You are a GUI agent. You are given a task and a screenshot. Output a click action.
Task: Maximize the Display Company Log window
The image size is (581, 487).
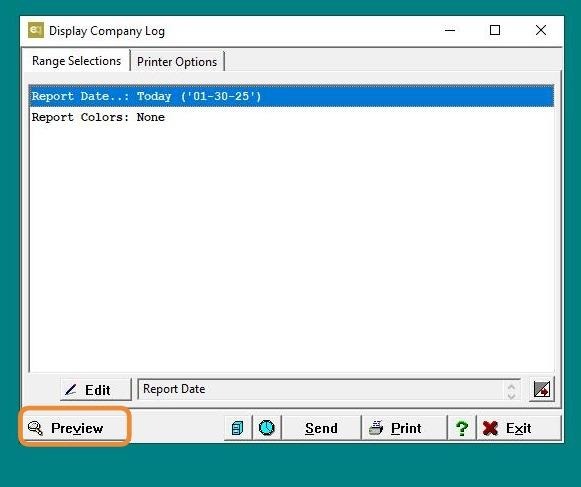click(x=495, y=30)
